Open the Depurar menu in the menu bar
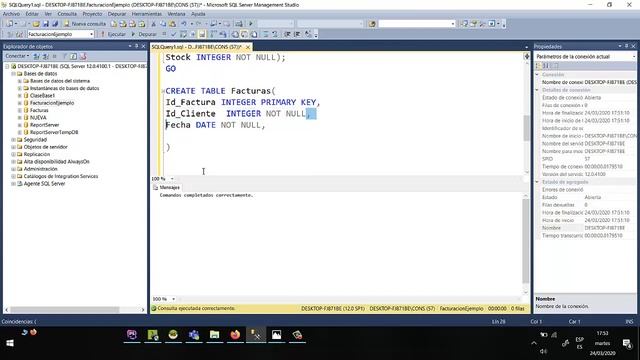 coord(117,14)
